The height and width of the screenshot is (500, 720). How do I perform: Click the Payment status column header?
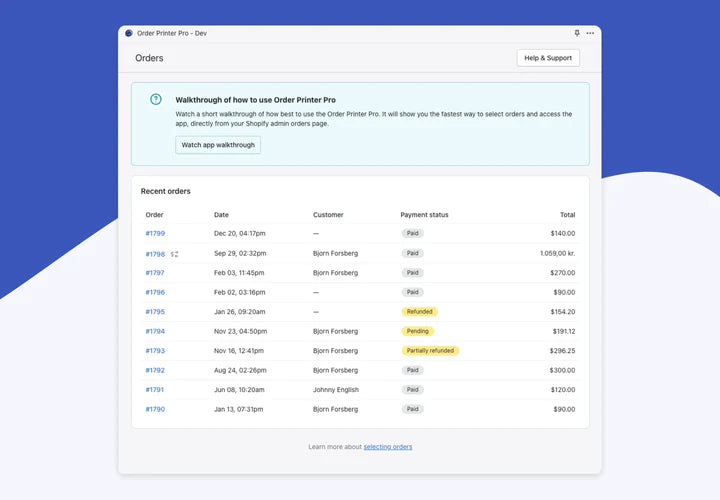[424, 215]
